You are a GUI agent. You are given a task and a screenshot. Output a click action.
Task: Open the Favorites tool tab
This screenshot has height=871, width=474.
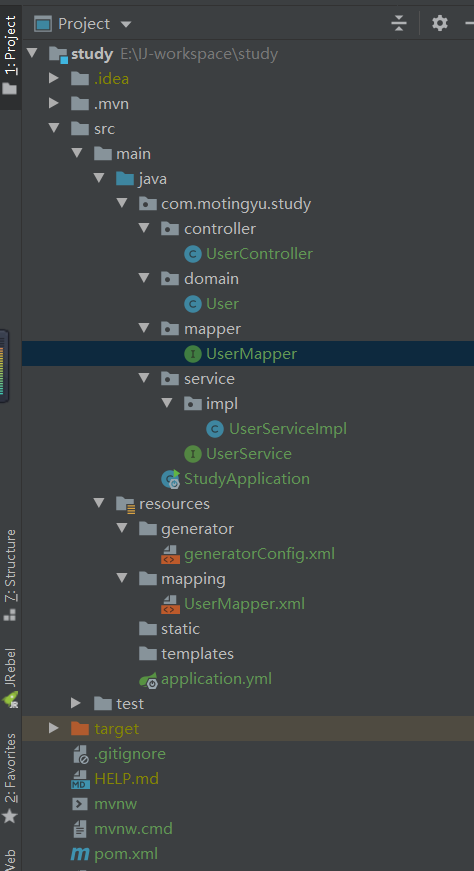point(11,778)
